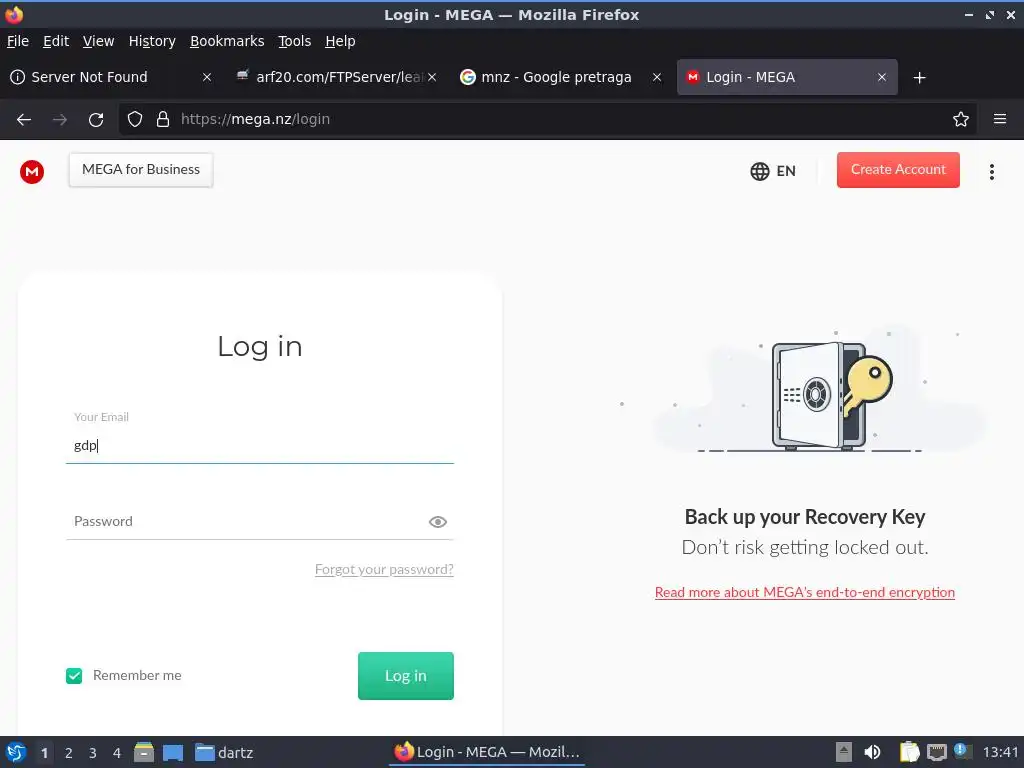Switch to workspace 3 in taskbar
Image resolution: width=1024 pixels, height=768 pixels.
pos(93,753)
